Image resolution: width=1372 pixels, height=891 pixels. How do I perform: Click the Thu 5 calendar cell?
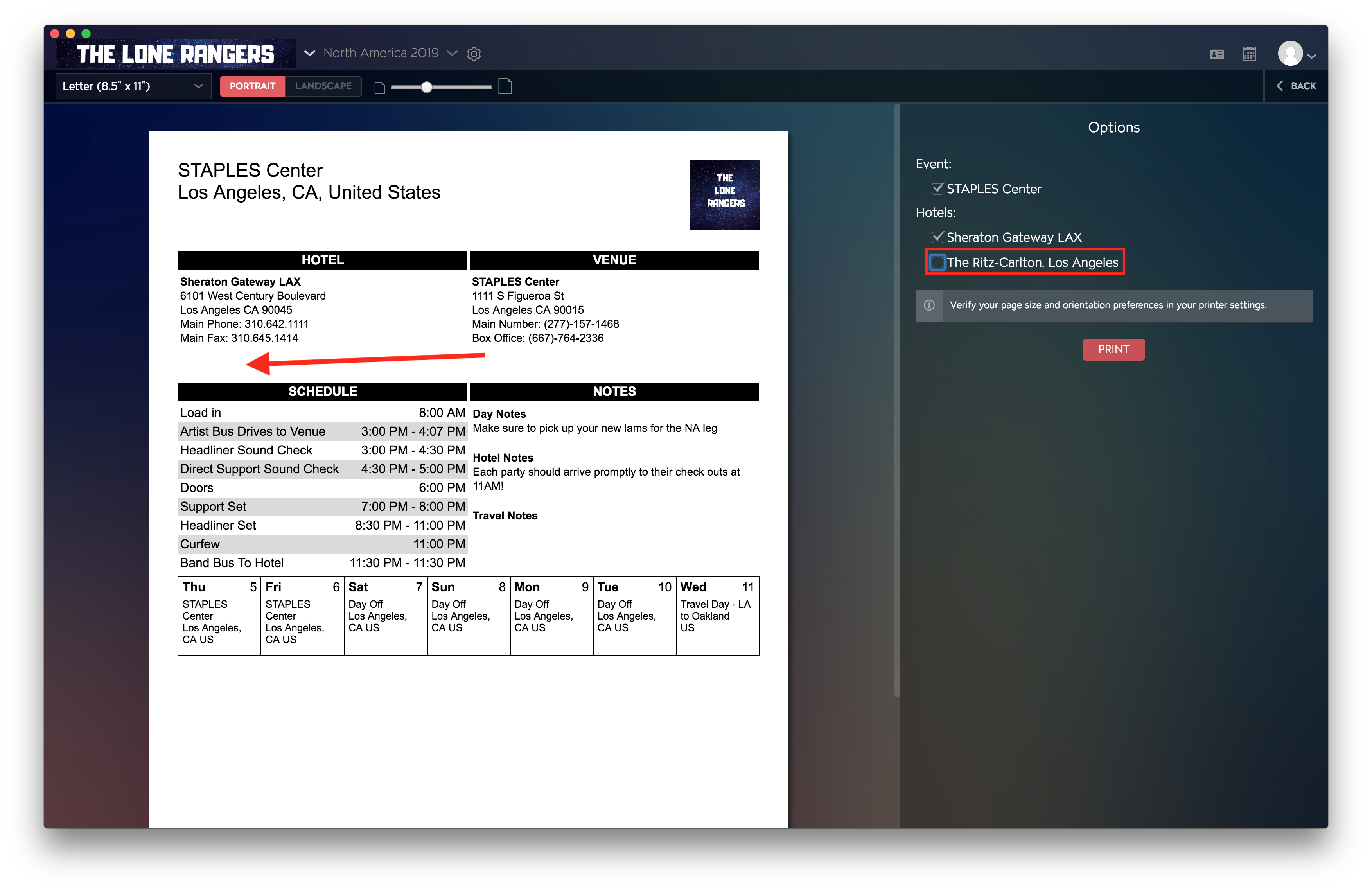click(220, 616)
